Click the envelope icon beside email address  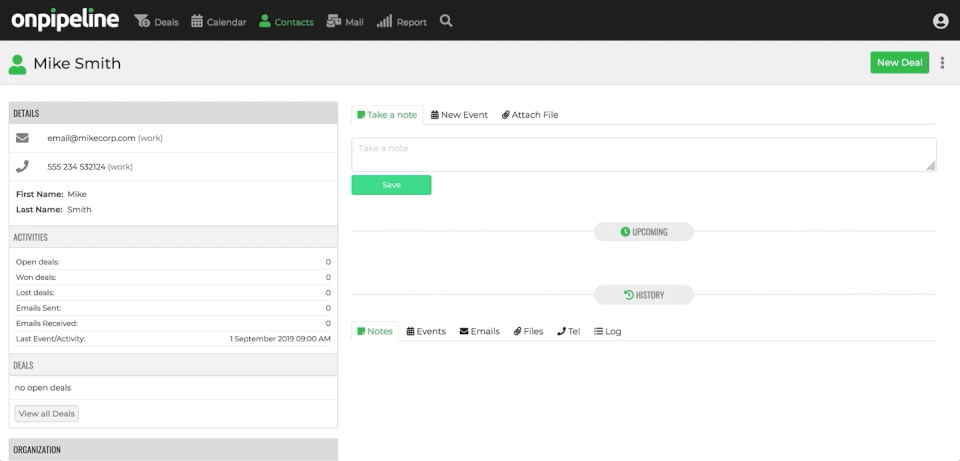pos(22,138)
